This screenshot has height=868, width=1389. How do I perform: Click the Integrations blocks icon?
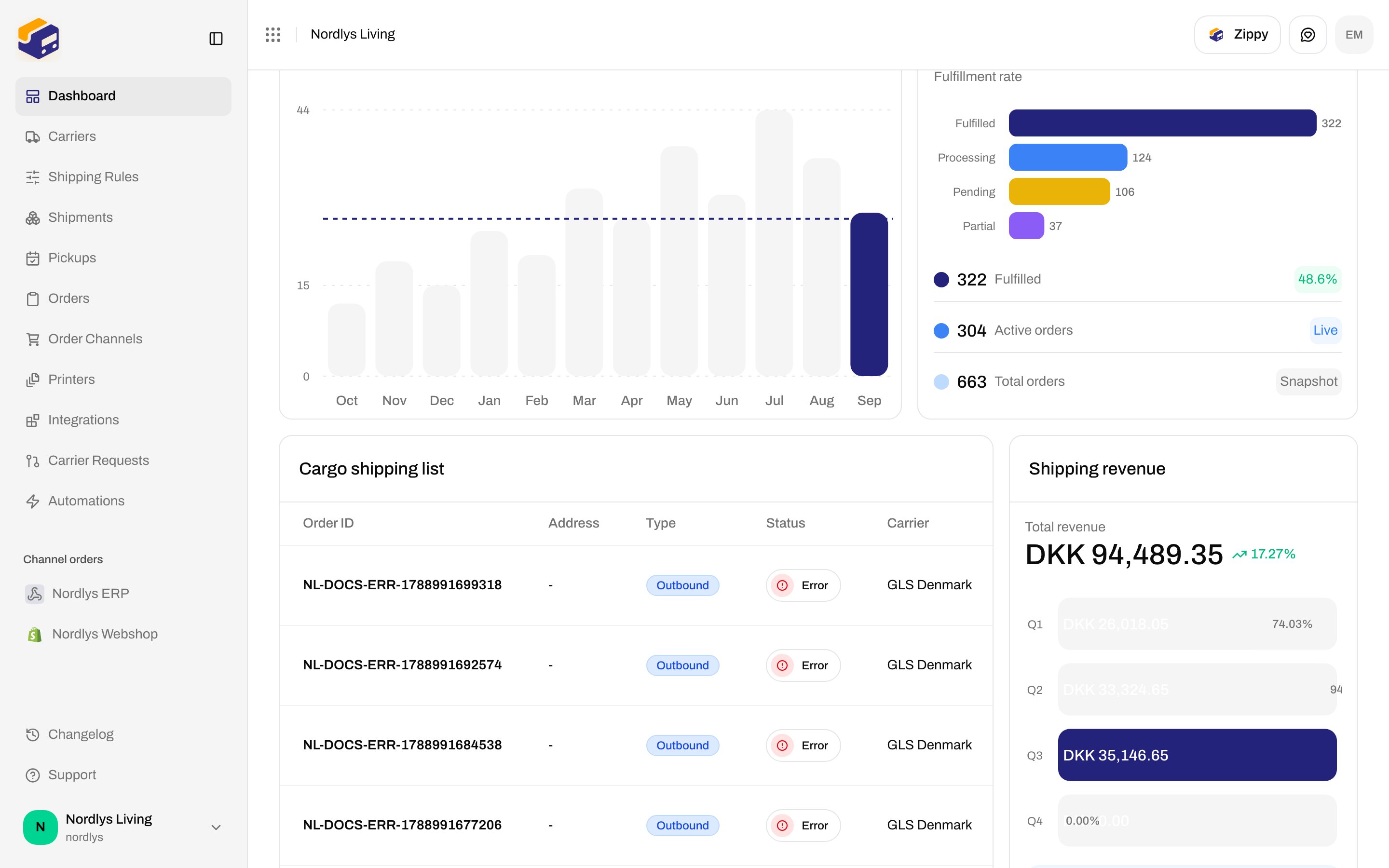pos(33,420)
